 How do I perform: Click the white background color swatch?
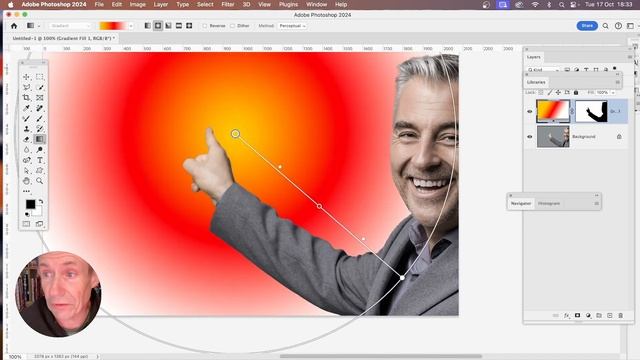(38, 211)
